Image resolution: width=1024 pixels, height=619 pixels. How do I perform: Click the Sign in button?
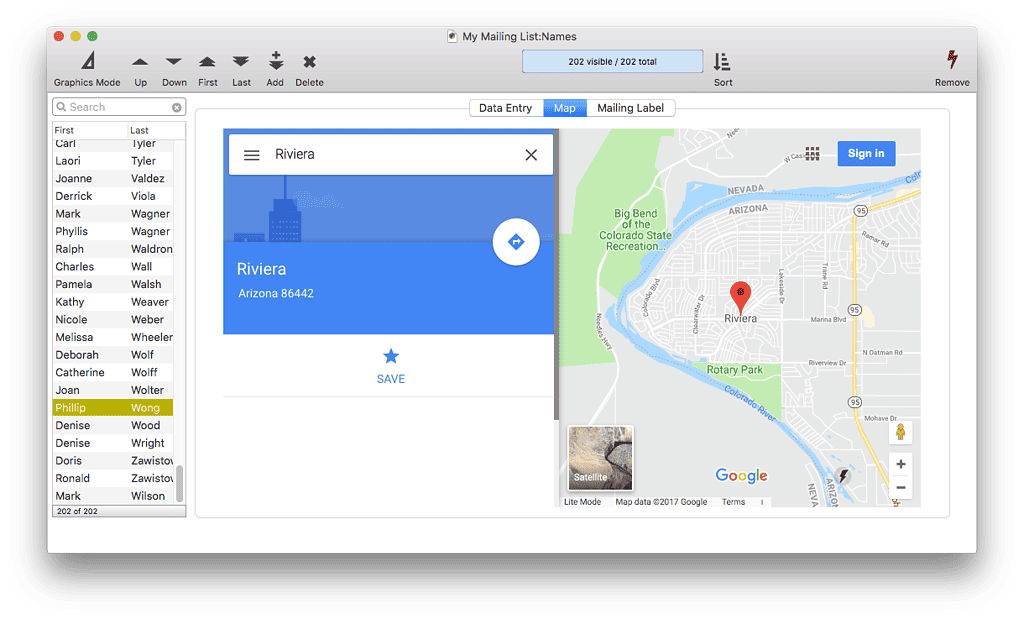pyautogui.click(x=865, y=153)
